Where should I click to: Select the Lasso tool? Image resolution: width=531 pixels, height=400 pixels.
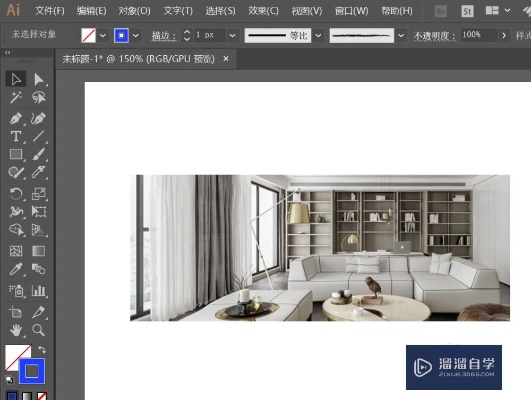39,98
